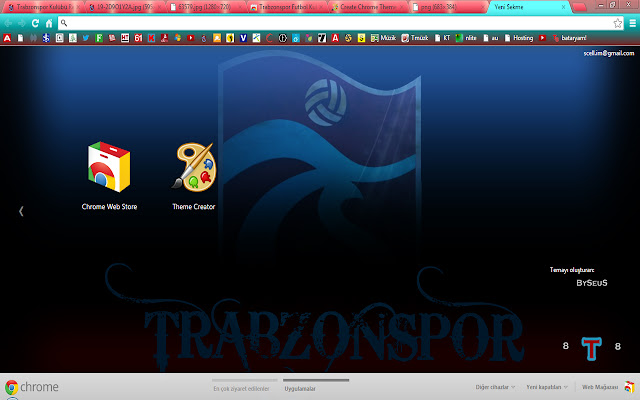
Task: Expand the Diğer cihazlar dropdown
Action: point(495,387)
